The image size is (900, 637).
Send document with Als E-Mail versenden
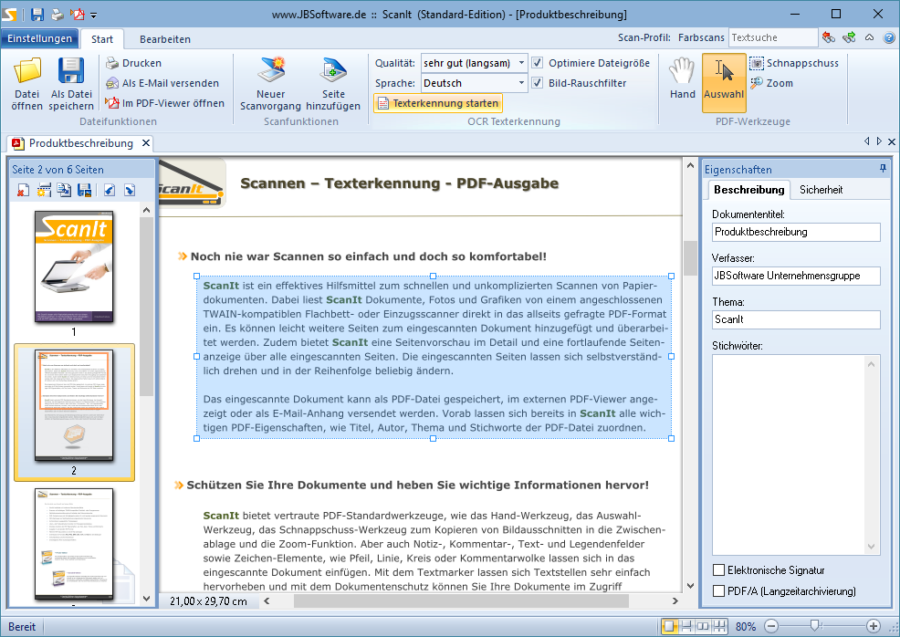[x=163, y=83]
